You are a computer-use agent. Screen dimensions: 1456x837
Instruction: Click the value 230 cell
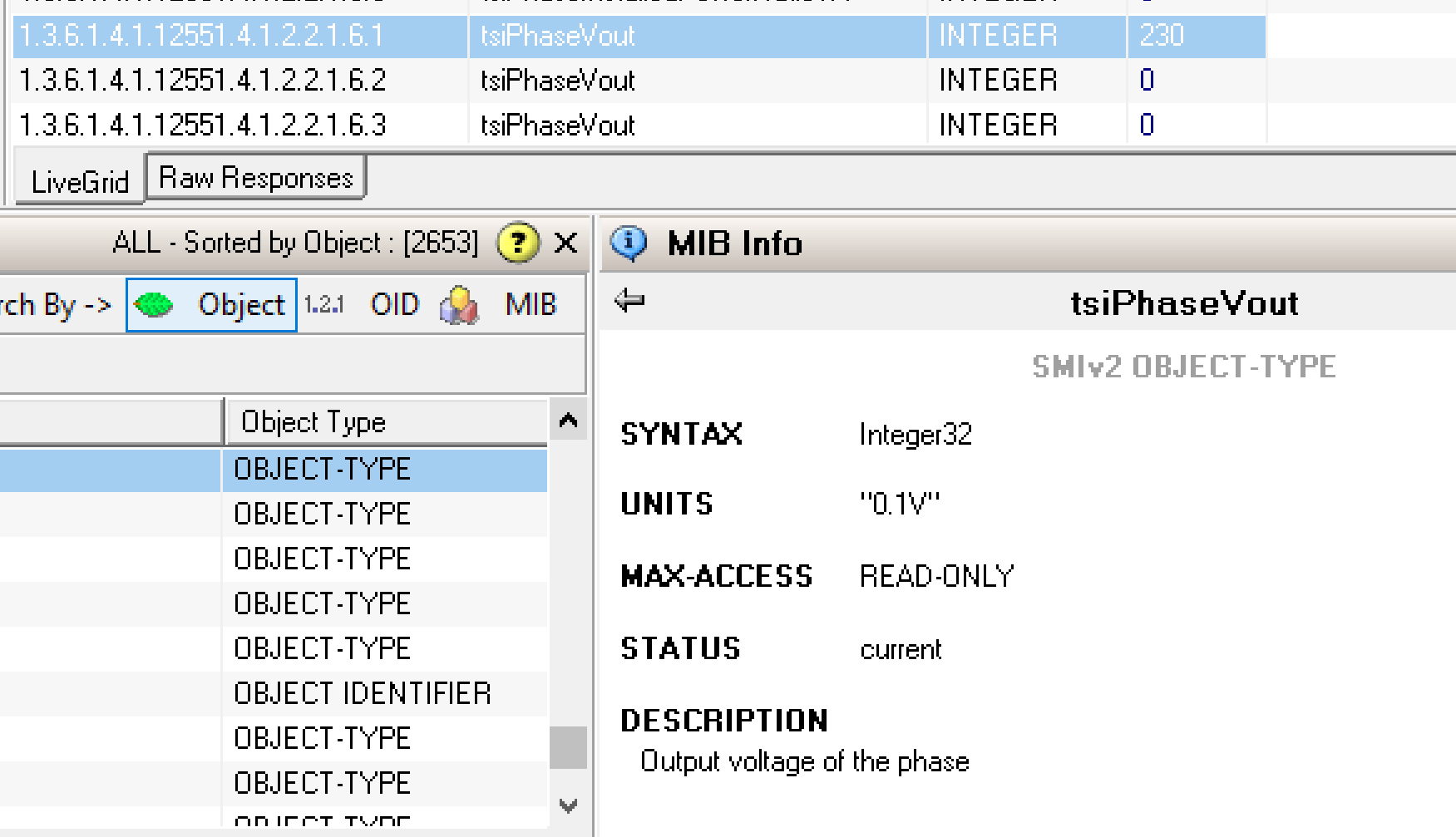[x=1197, y=36]
